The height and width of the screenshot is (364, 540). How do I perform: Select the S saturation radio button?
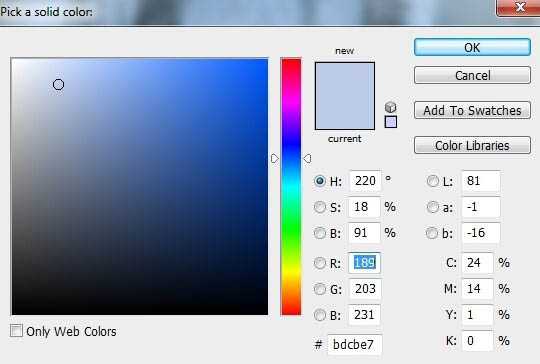(320, 207)
